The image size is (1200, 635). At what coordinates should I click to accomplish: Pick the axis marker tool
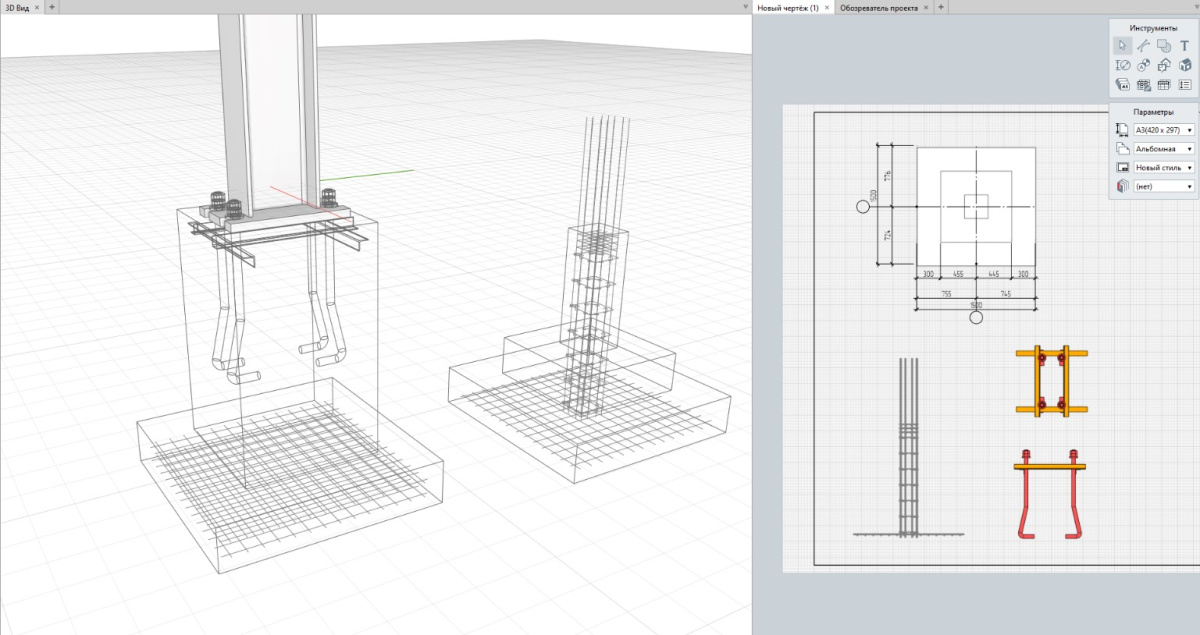click(x=1143, y=66)
